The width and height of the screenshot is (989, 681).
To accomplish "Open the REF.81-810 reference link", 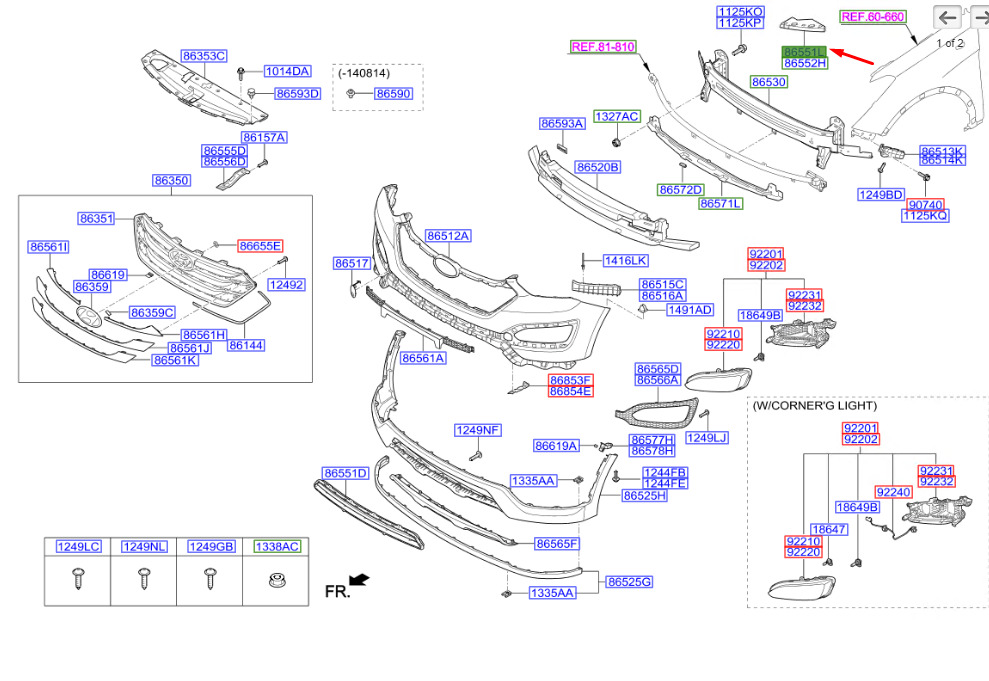I will coord(603,47).
